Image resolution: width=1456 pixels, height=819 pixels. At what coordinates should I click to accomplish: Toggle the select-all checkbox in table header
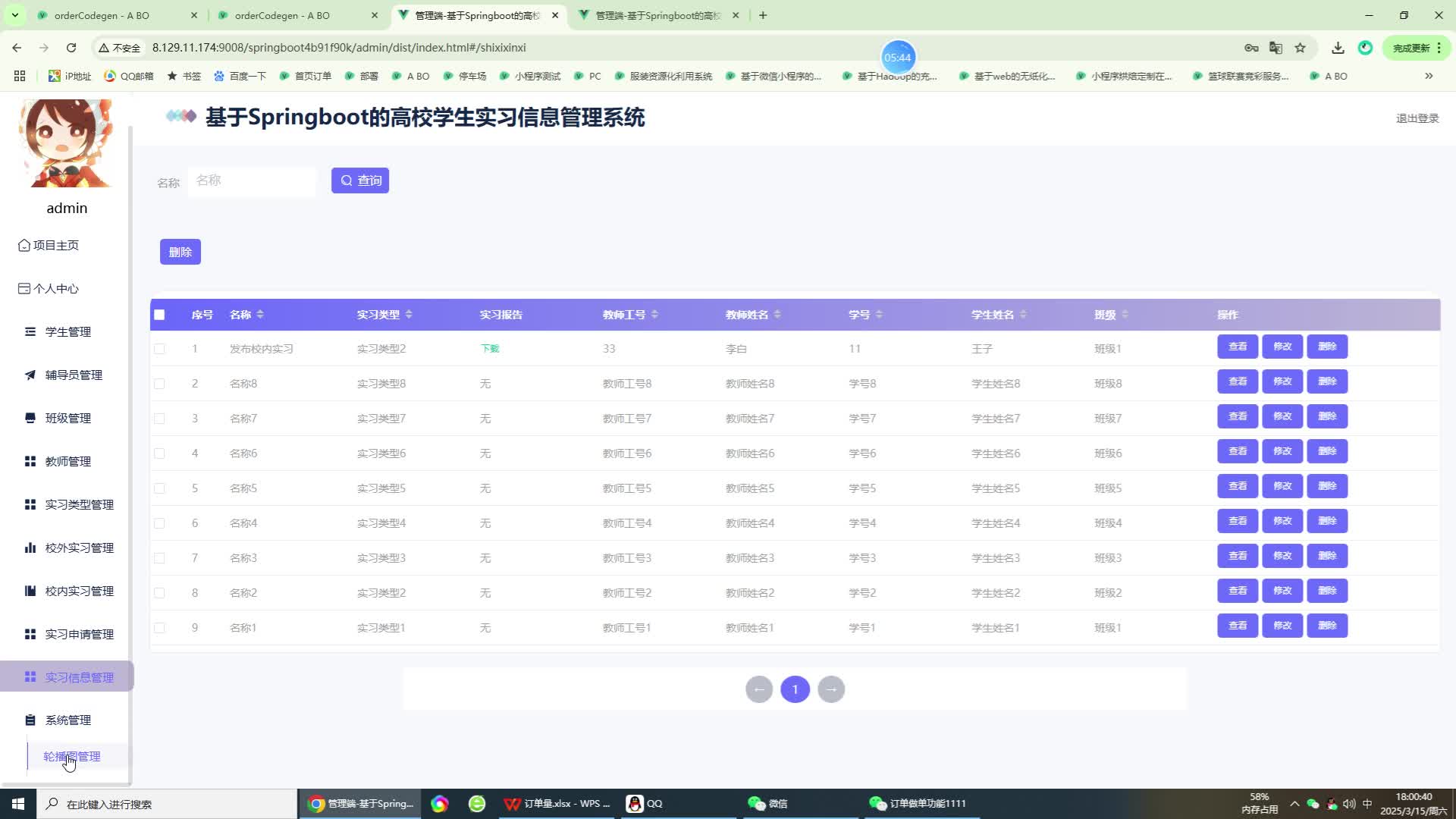pos(159,315)
